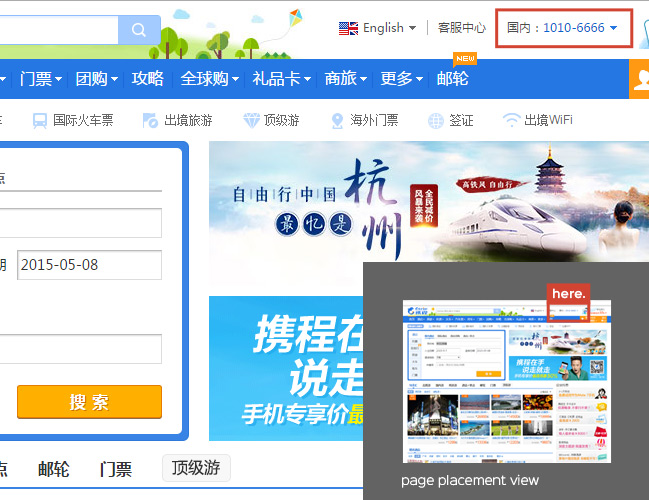Go to the 邮轮 NEW navigation item
Viewport: 649px width, 500px height.
click(452, 79)
